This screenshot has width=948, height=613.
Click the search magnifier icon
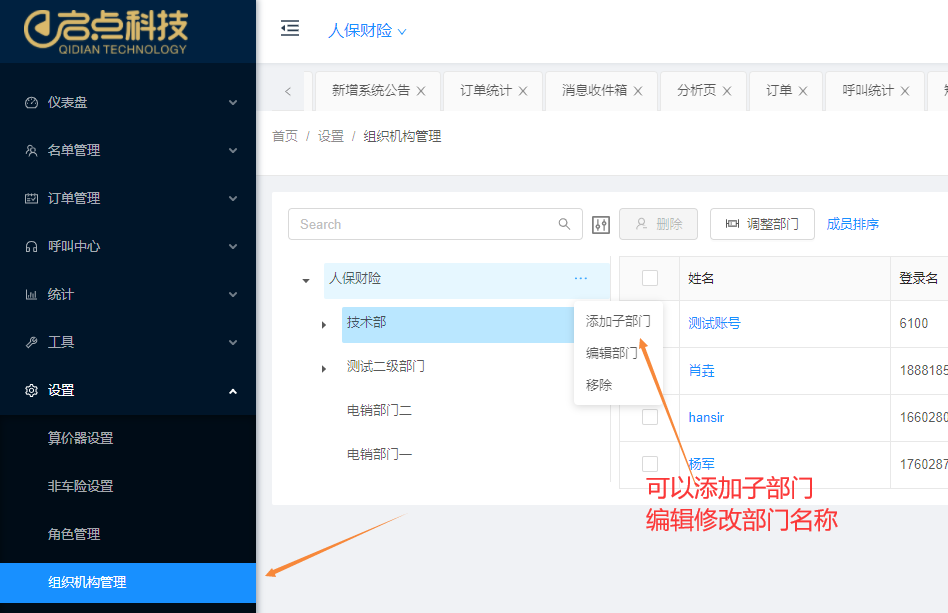(x=564, y=224)
